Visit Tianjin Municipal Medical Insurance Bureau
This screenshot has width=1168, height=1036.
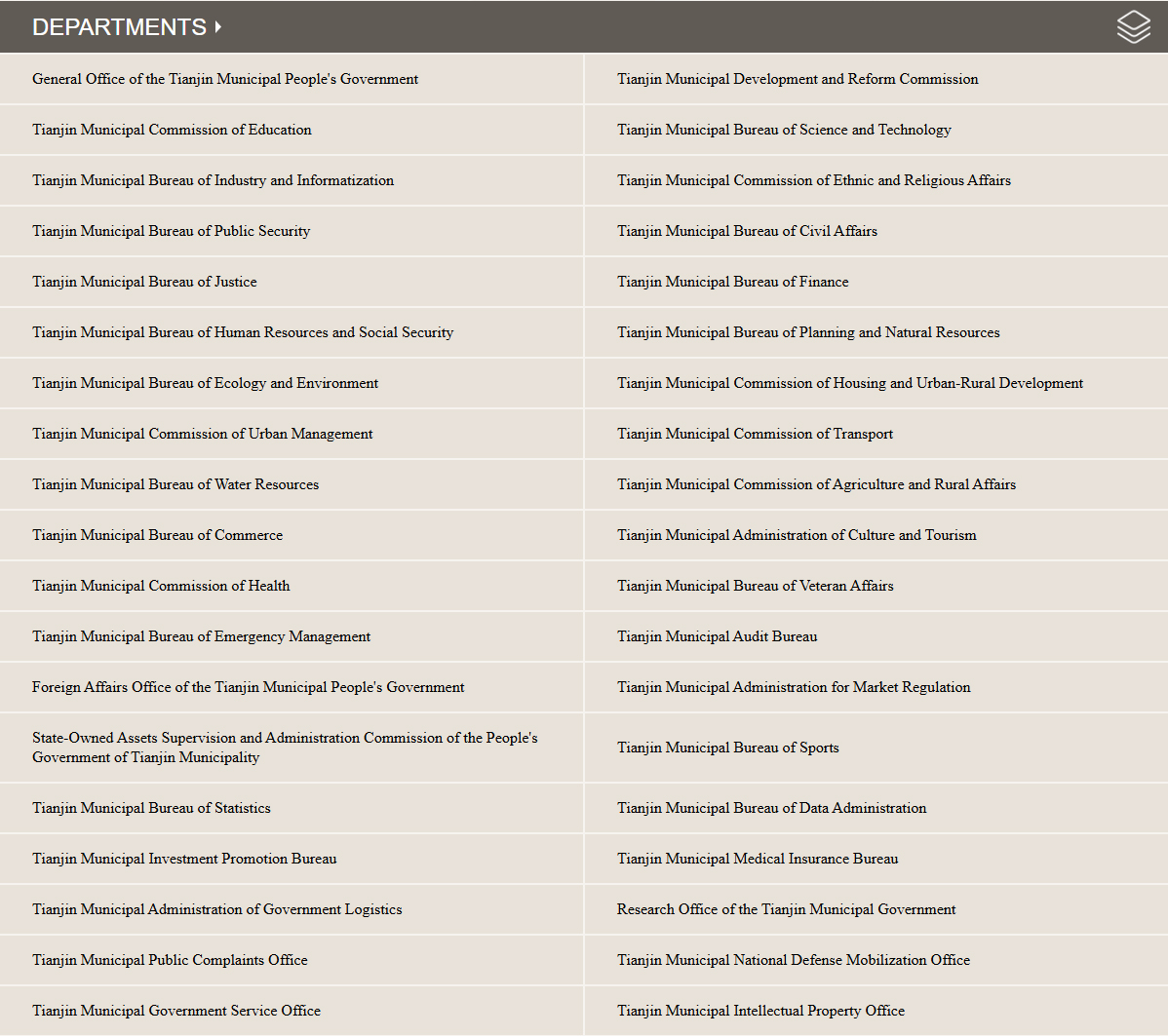pos(758,859)
